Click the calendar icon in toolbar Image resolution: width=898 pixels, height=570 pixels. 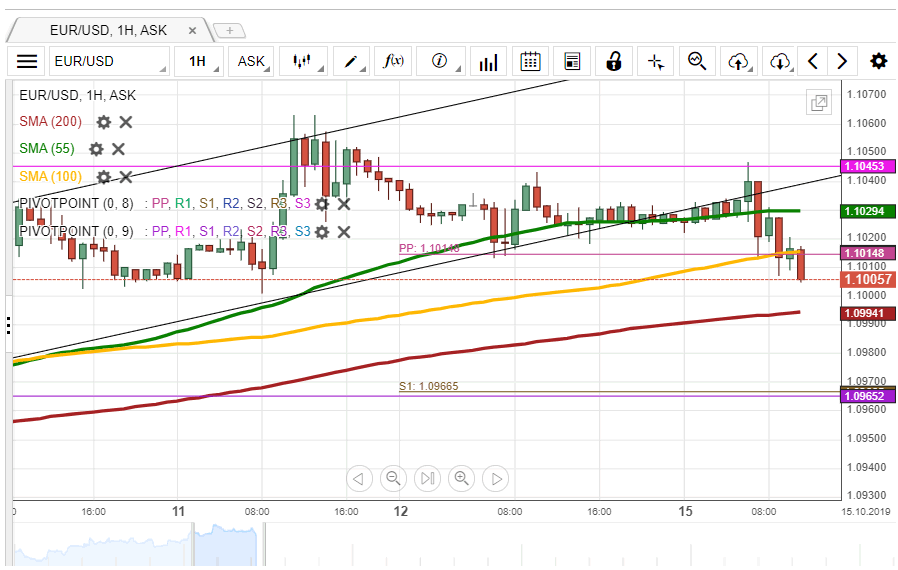pyautogui.click(x=531, y=61)
